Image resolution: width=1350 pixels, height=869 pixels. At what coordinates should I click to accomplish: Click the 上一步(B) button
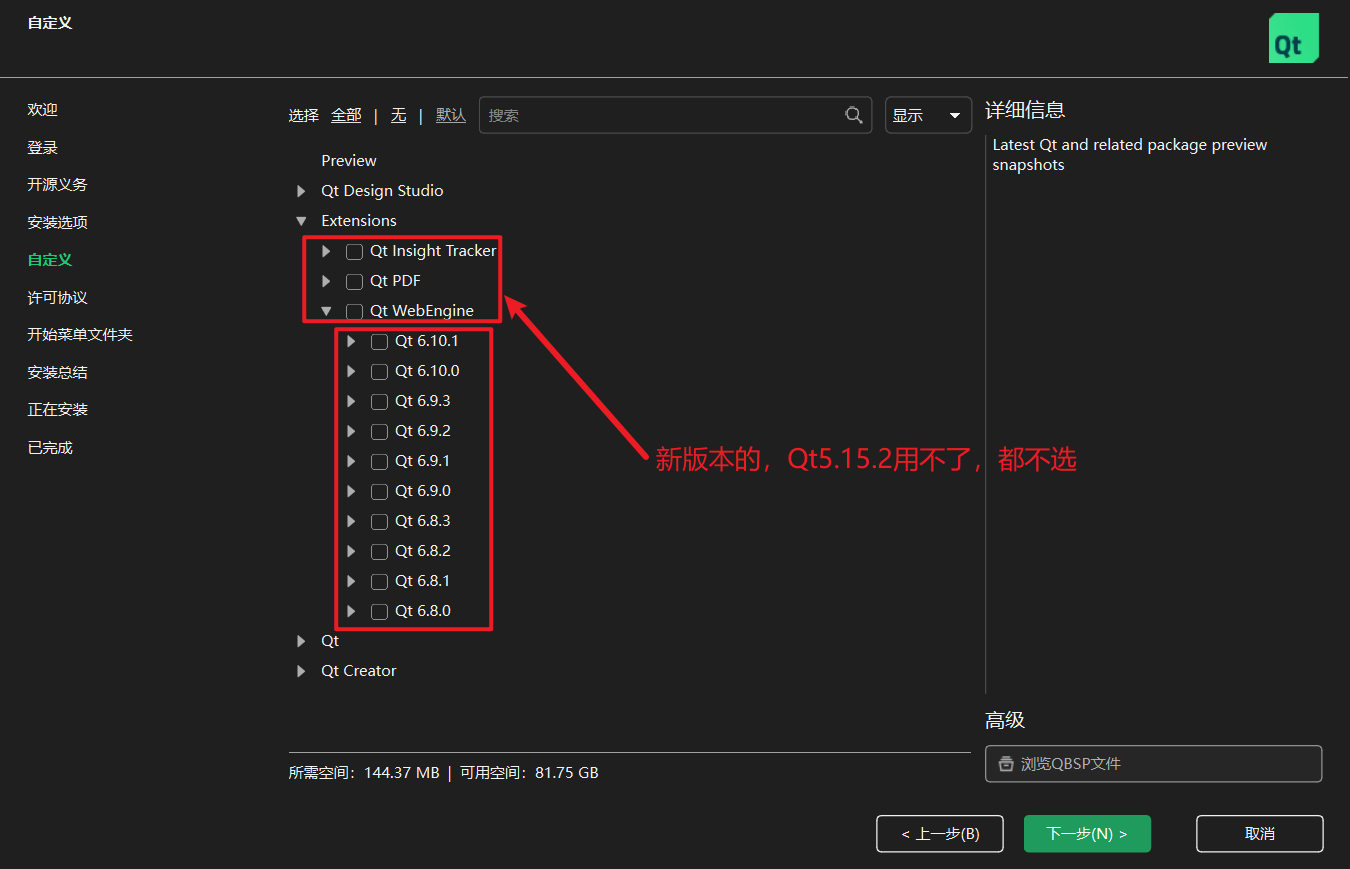940,834
